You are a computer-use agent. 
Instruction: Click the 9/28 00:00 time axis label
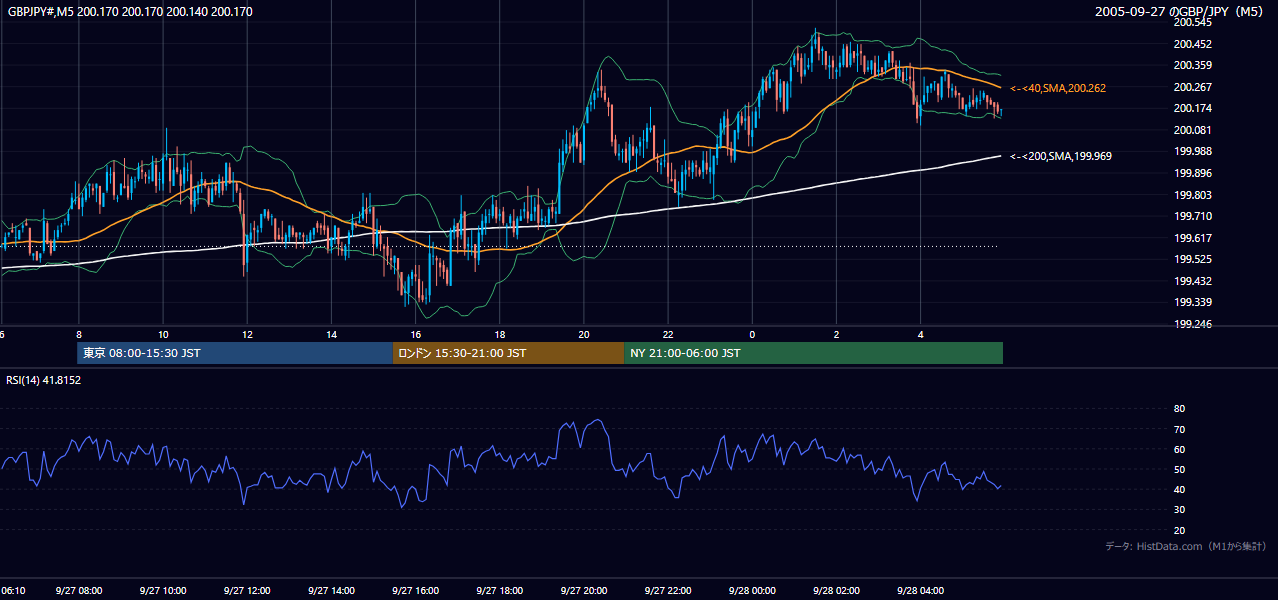point(752,591)
